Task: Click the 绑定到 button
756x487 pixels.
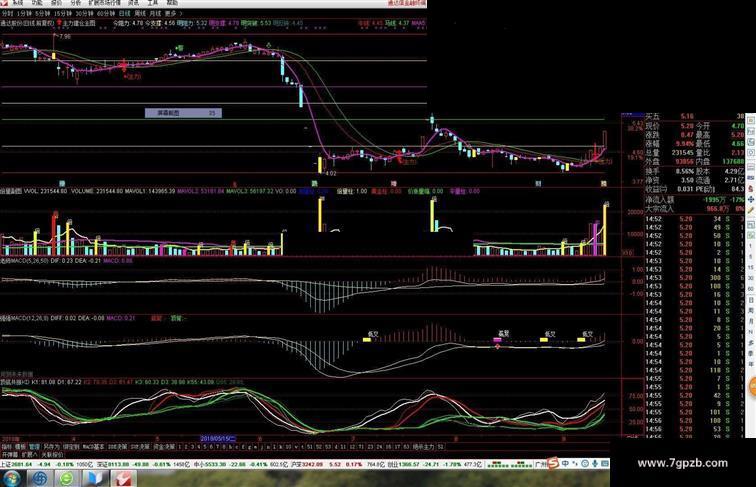Action: [71, 447]
